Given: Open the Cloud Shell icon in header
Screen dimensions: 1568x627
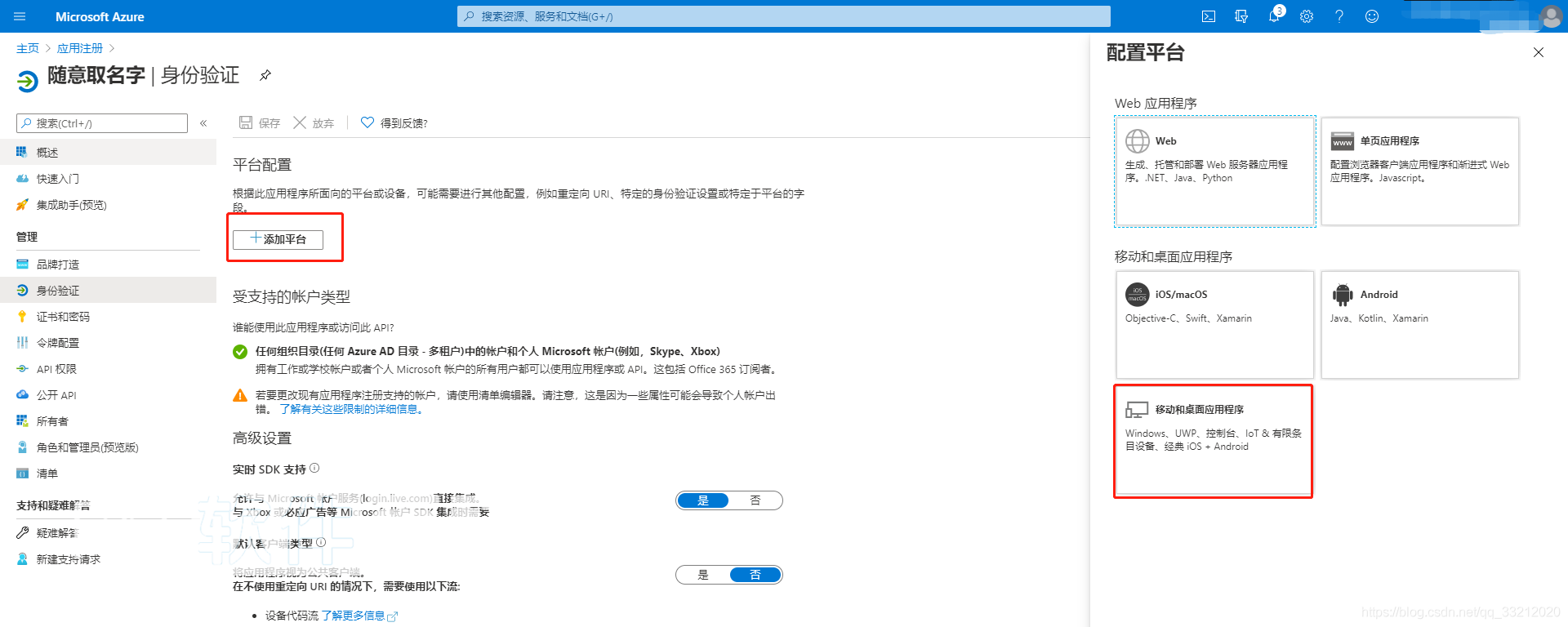Looking at the screenshot, I should coord(1209,16).
